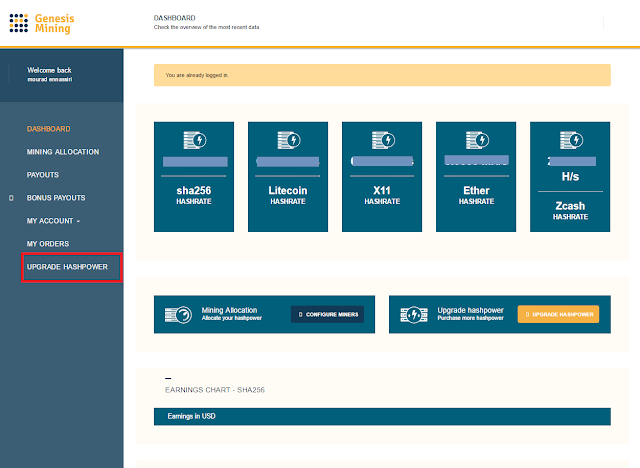
Task: Select My Orders in the sidebar
Action: point(48,244)
